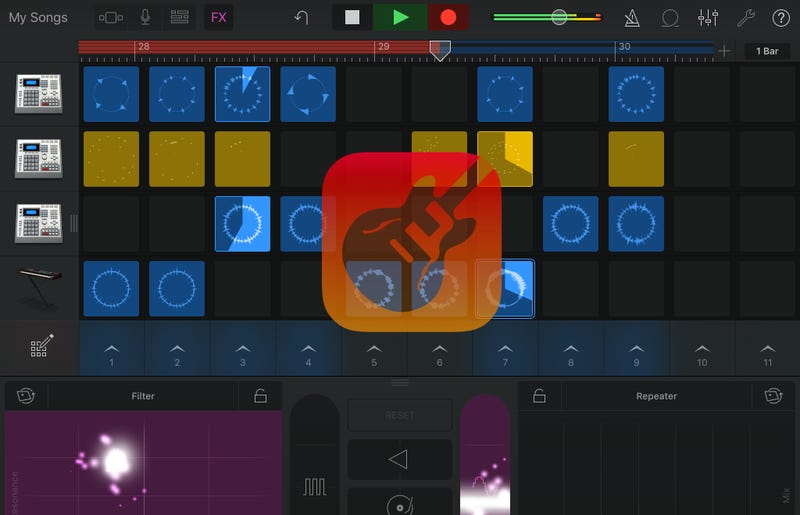Move the timeline playhead marker

[x=440, y=51]
